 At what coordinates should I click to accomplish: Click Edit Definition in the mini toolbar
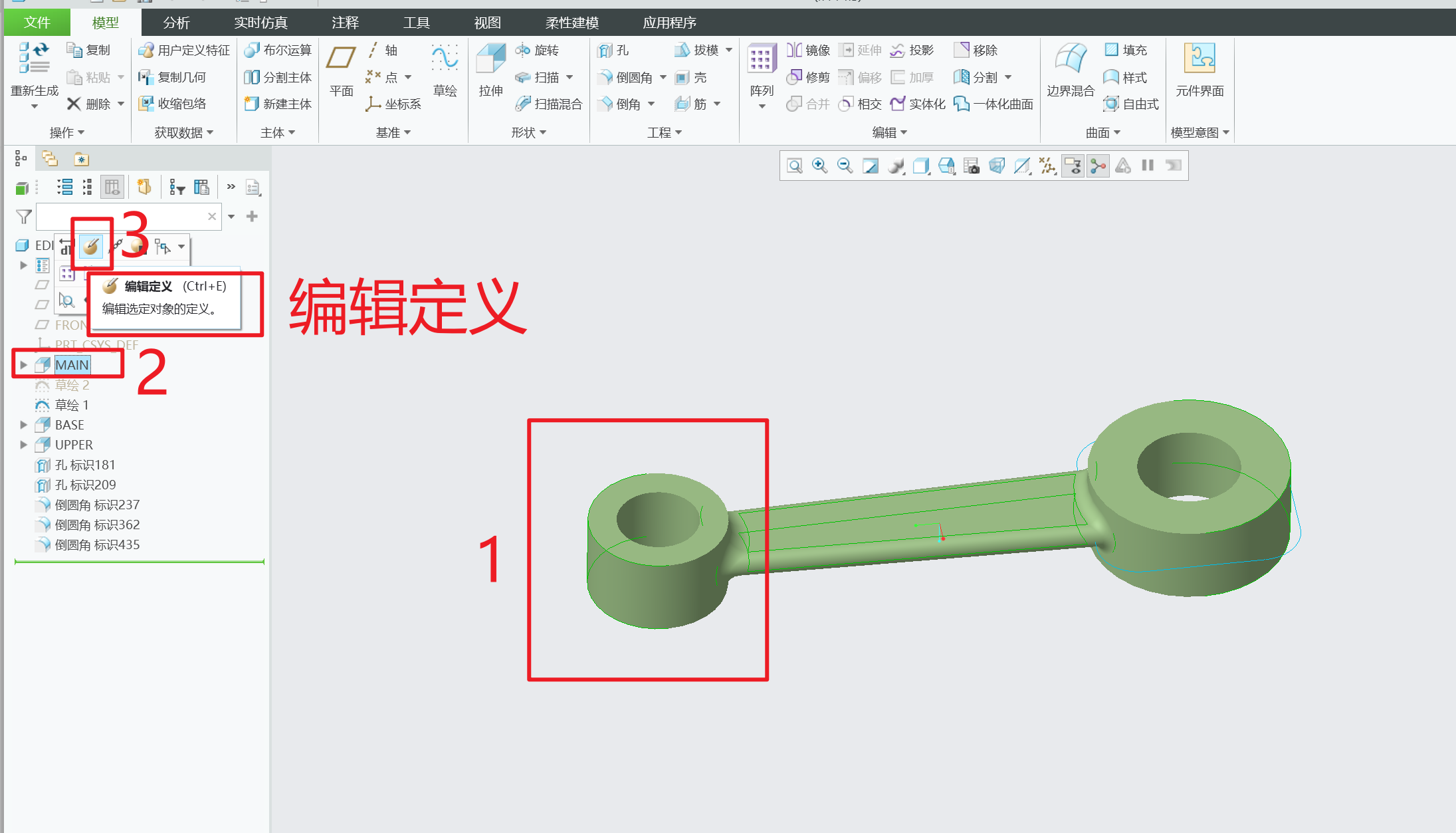click(91, 247)
